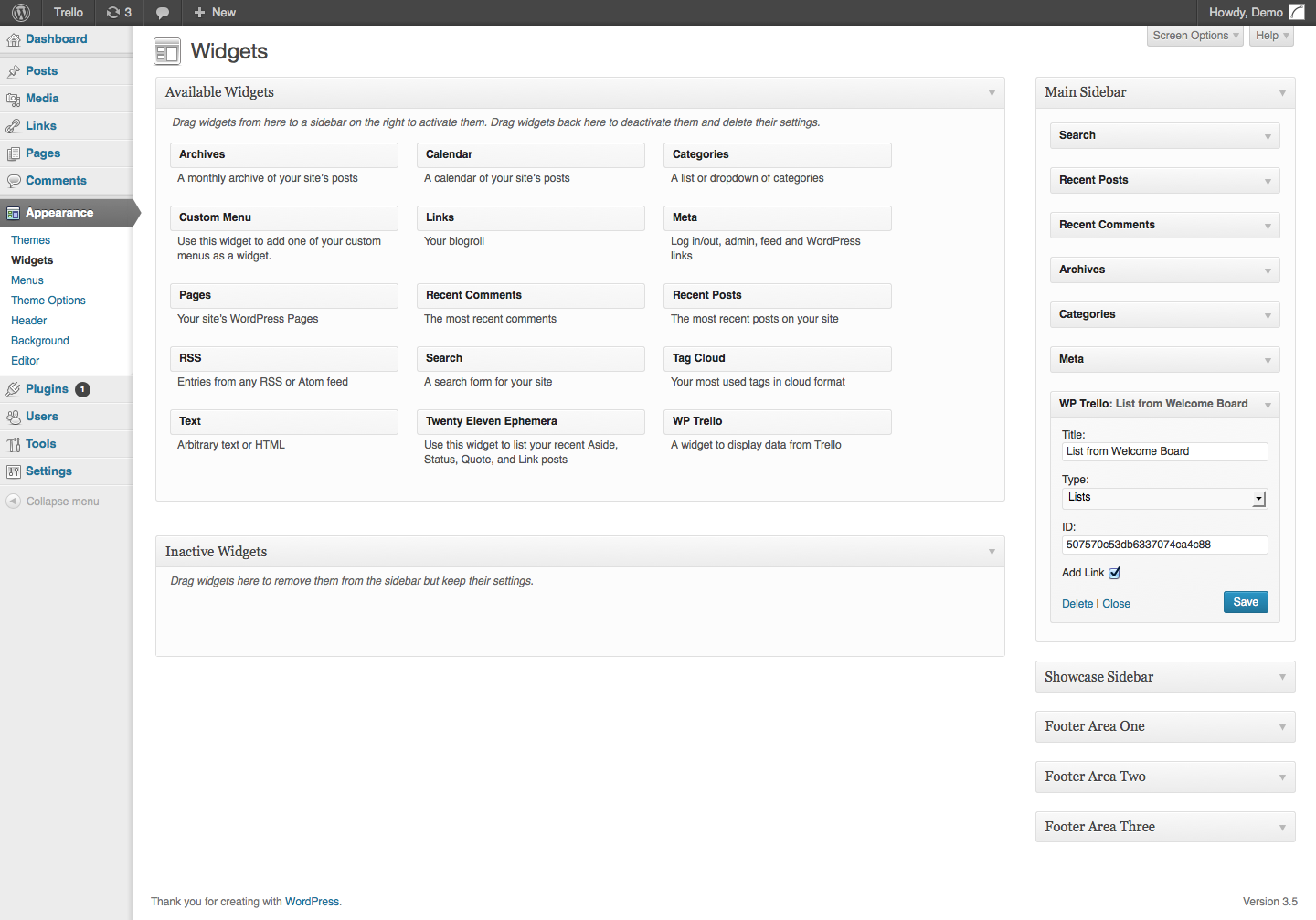Select the Tag Cloud available widget
1316x920 pixels.
777,358
